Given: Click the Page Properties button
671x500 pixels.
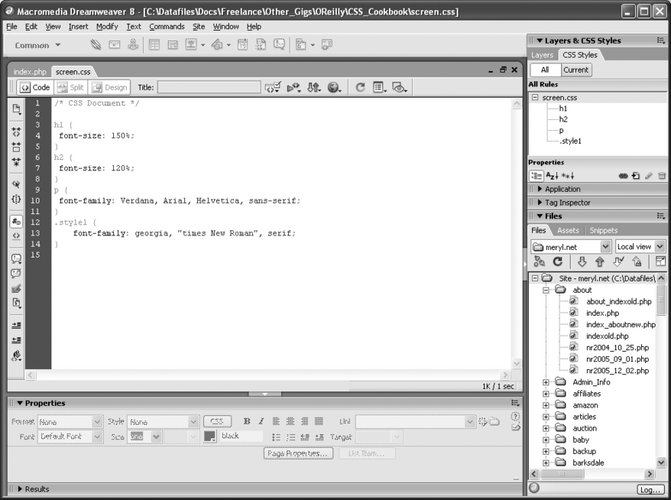Looking at the screenshot, I should pyautogui.click(x=298, y=453).
